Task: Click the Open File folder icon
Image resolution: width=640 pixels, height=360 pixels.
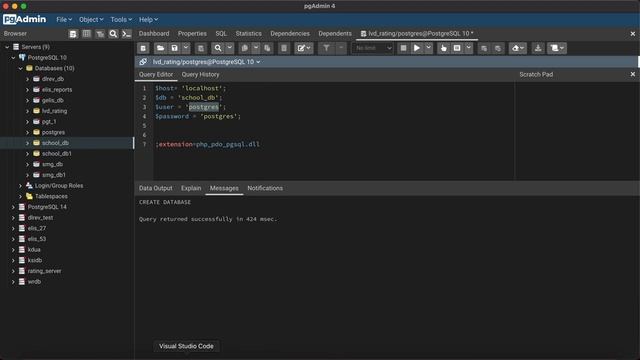Action: 160,48
